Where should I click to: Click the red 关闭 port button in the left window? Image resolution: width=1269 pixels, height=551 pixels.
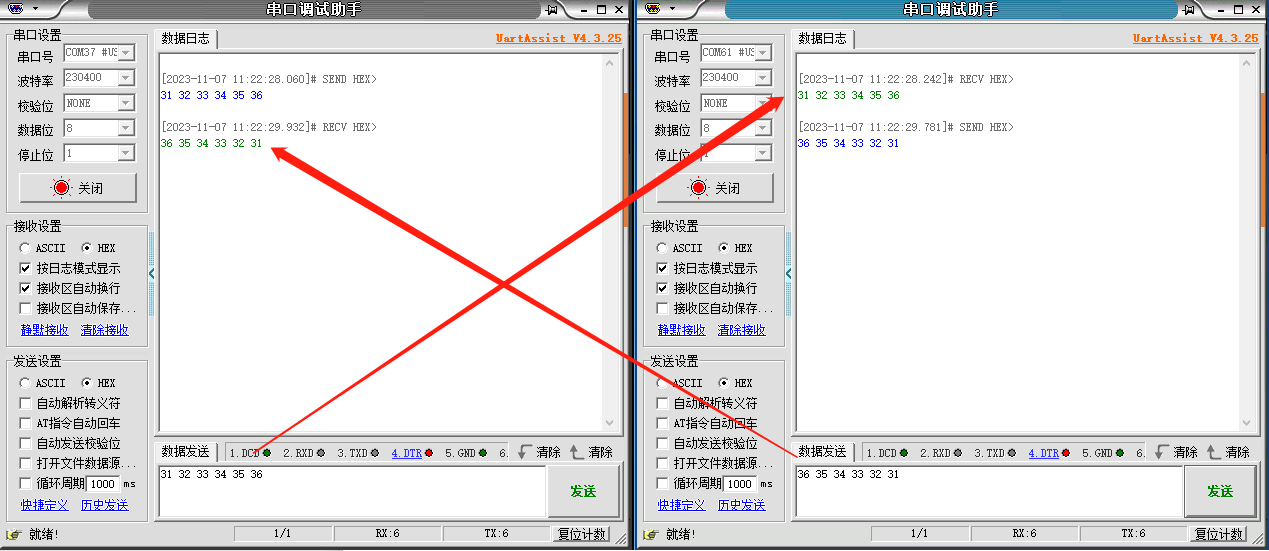(79, 188)
